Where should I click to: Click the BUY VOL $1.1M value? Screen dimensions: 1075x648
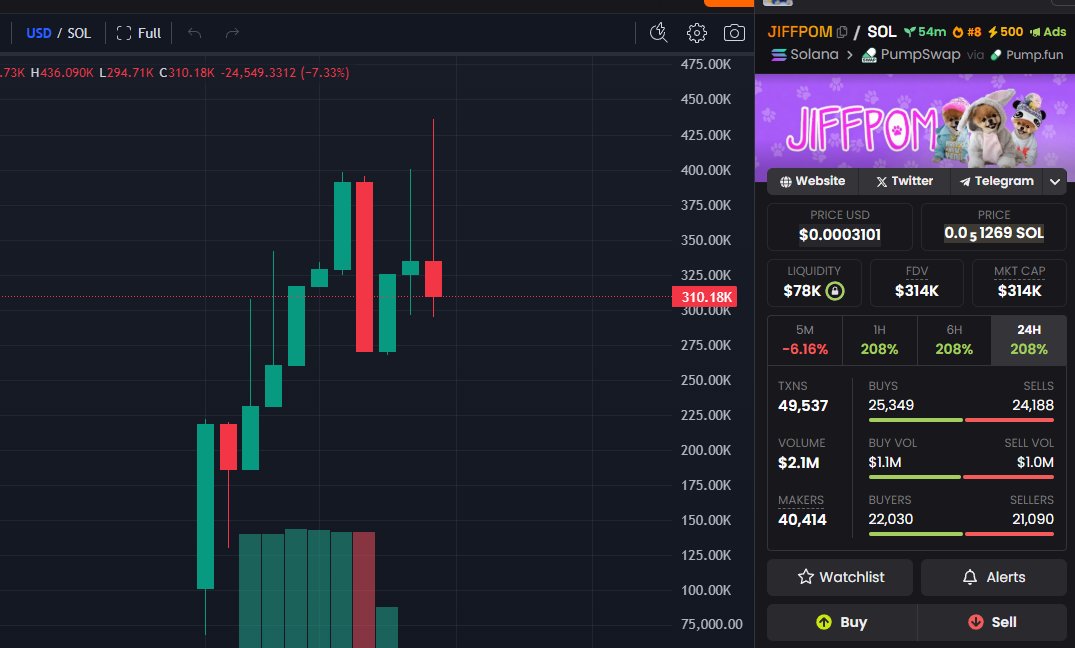coord(884,462)
